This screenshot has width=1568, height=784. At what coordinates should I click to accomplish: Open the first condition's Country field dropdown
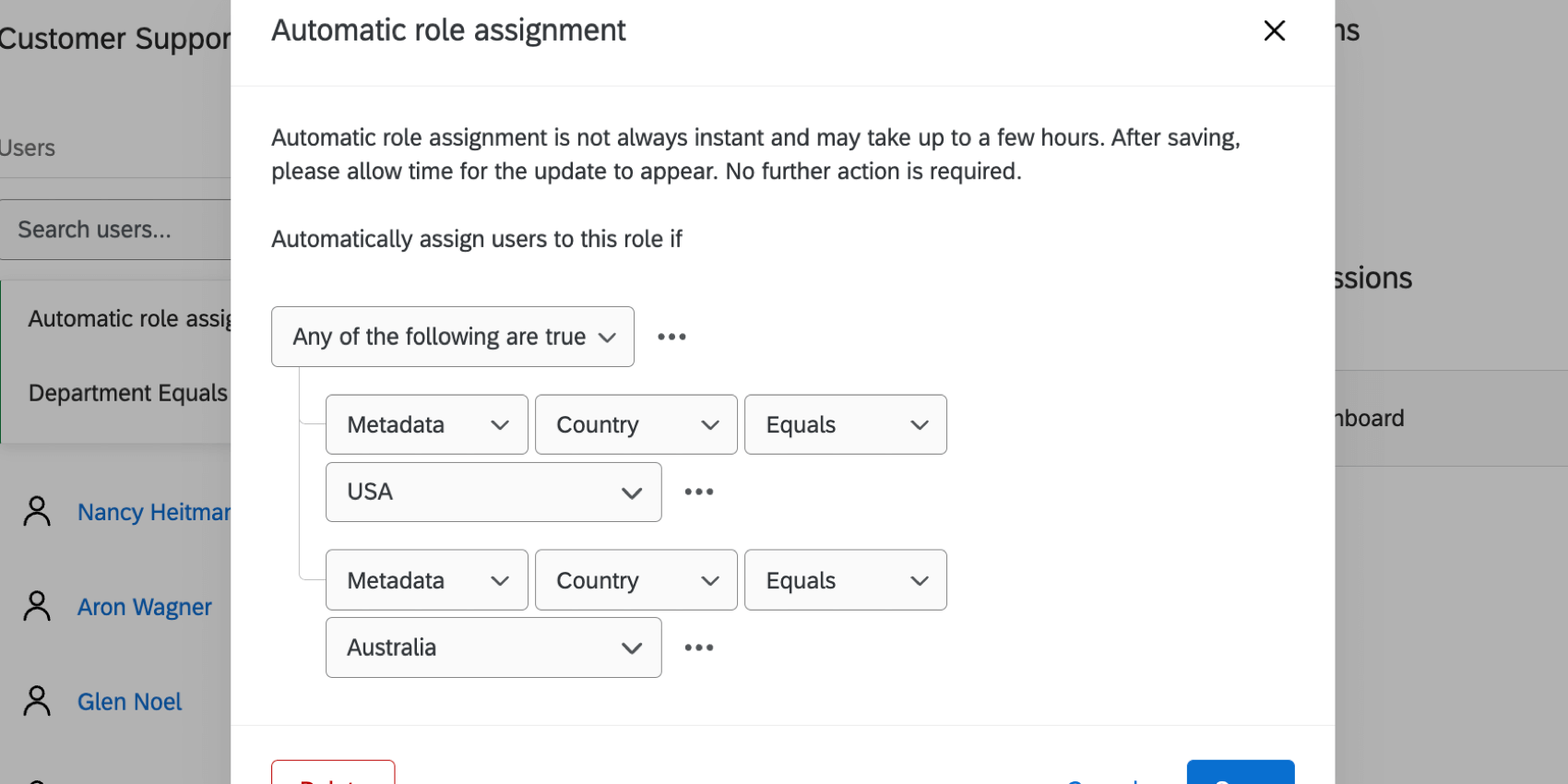(636, 424)
